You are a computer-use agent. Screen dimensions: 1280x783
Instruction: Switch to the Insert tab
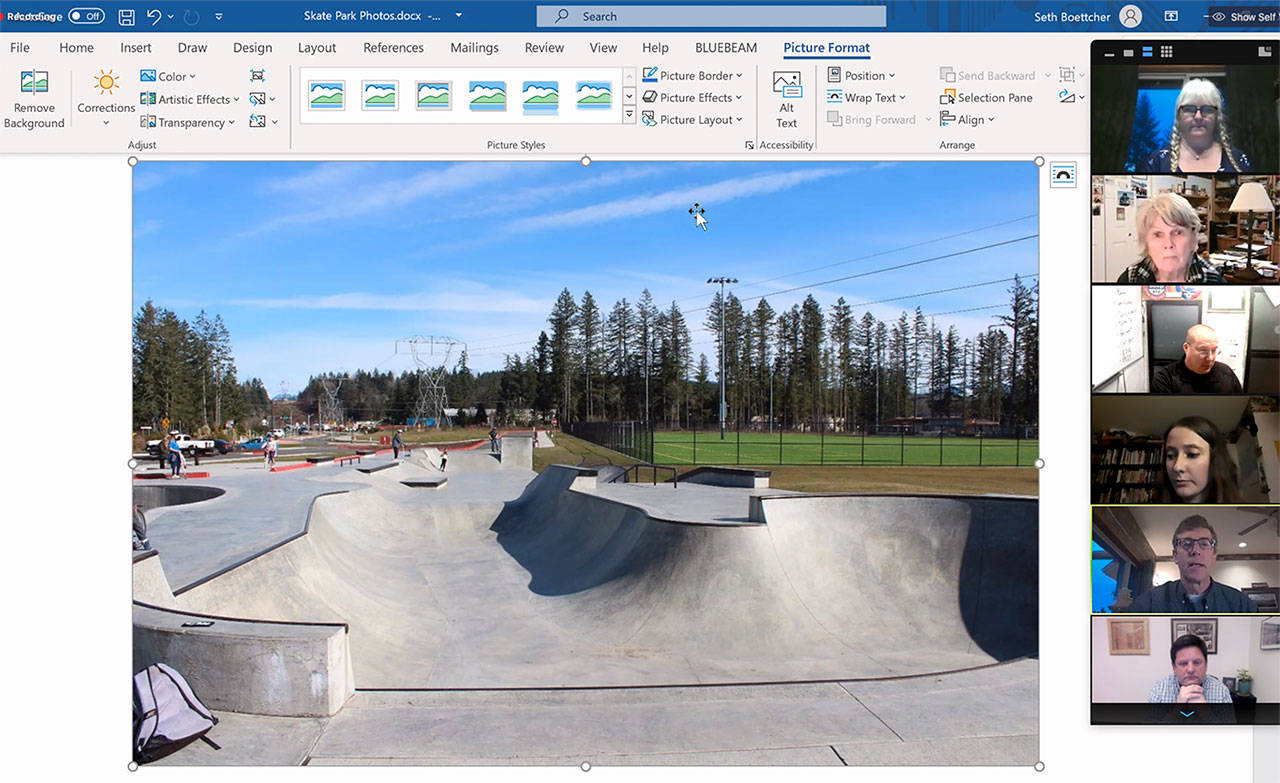click(136, 48)
